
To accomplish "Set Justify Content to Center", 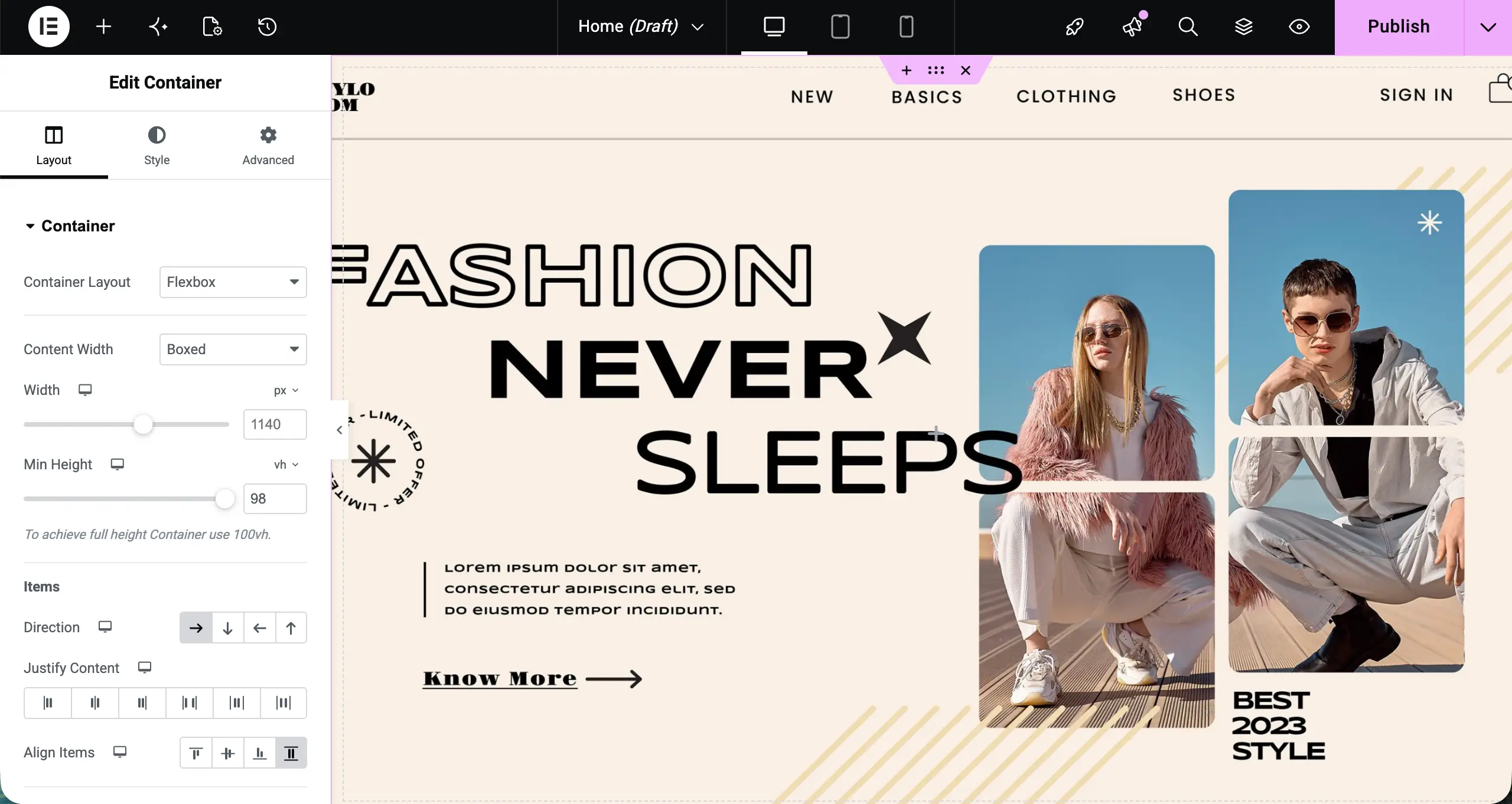I will tap(95, 702).
